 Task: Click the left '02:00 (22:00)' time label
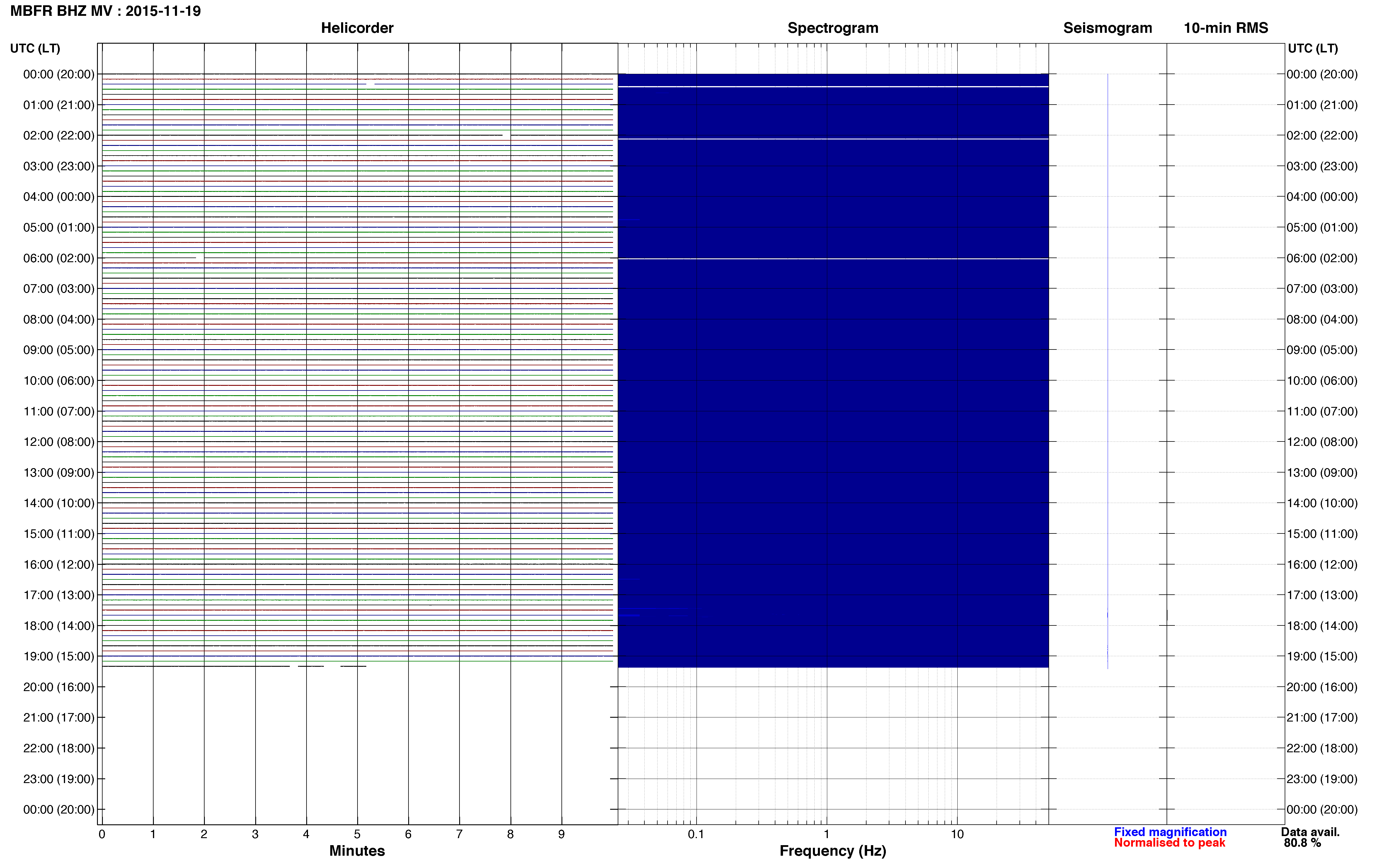[59, 135]
